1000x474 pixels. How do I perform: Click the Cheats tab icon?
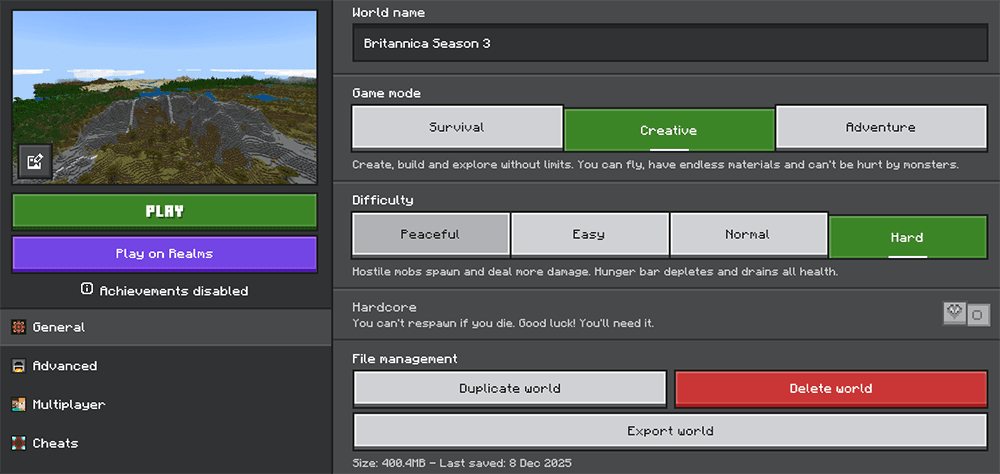click(18, 443)
